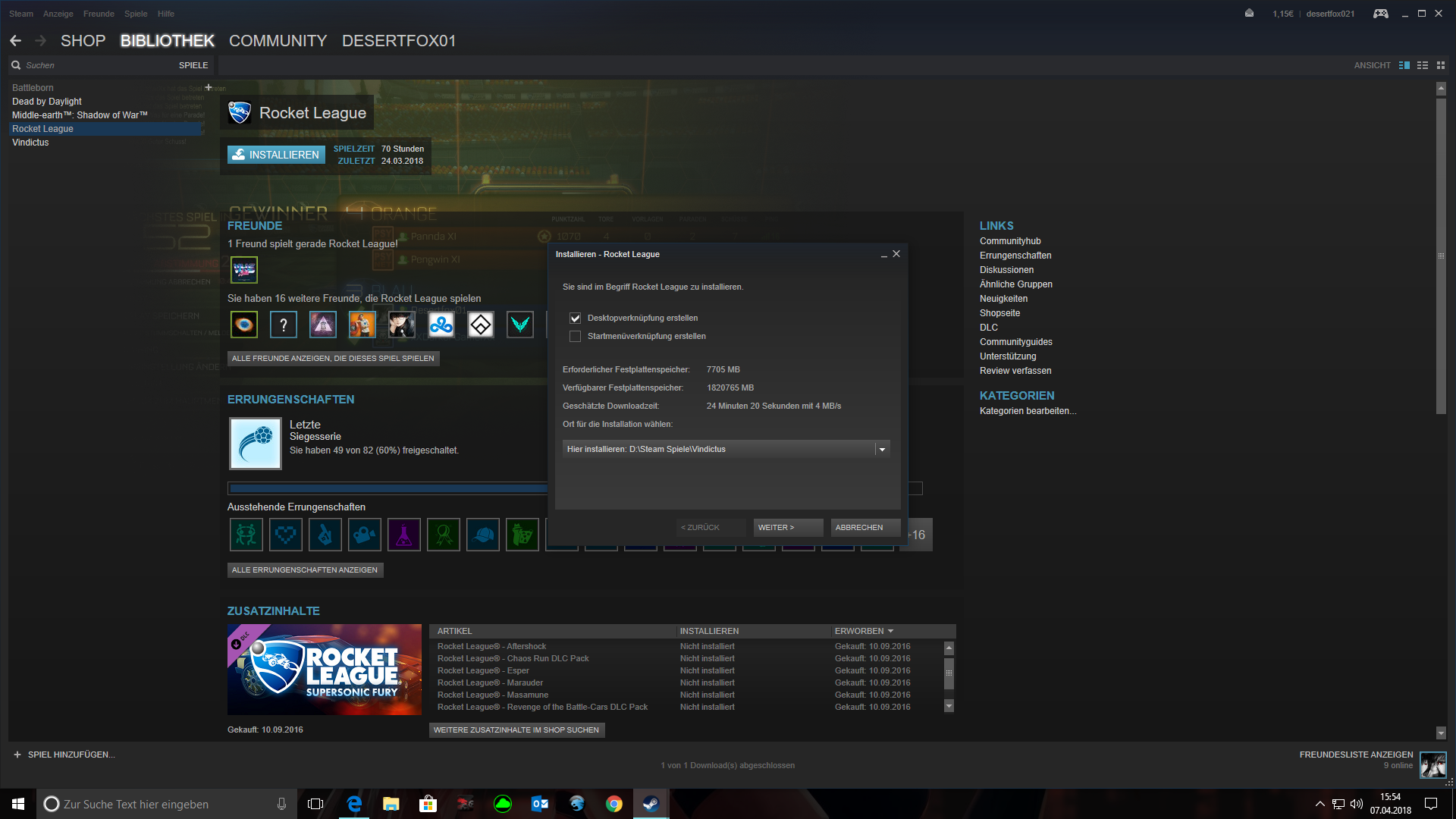Image resolution: width=1456 pixels, height=819 pixels.
Task: Open Big Picture mode controller icon
Action: click(1380, 14)
